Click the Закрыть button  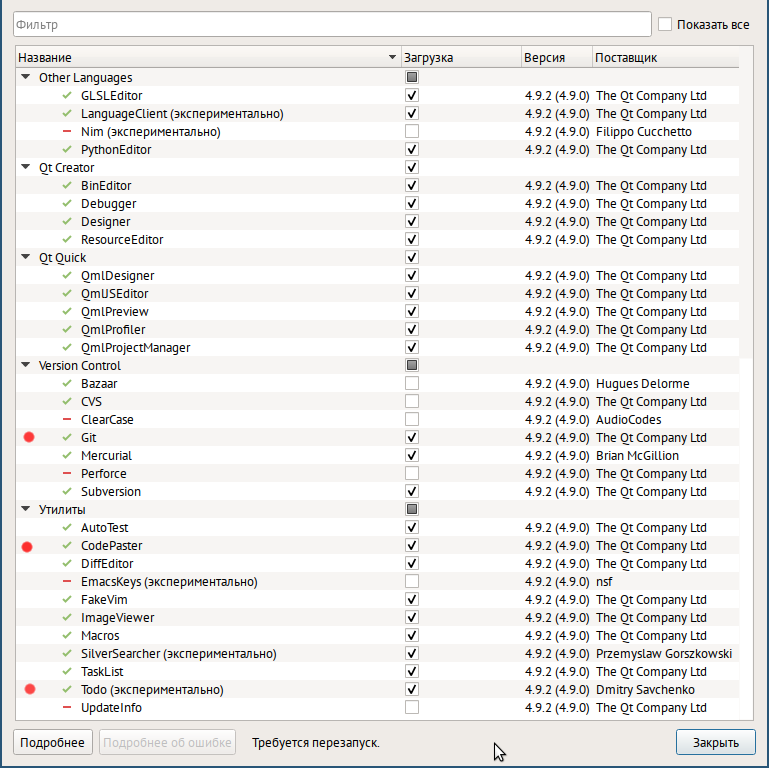(x=716, y=742)
